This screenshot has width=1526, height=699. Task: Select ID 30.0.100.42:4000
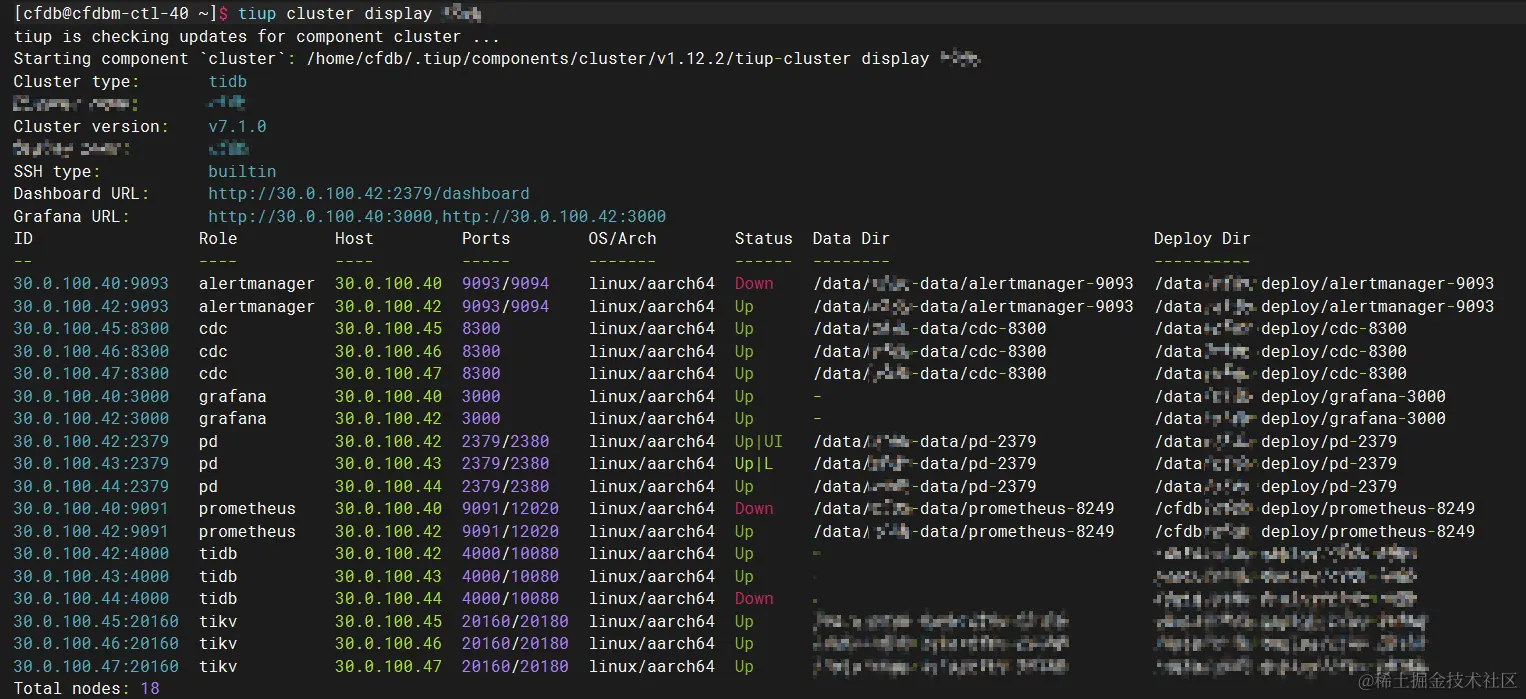click(91, 554)
